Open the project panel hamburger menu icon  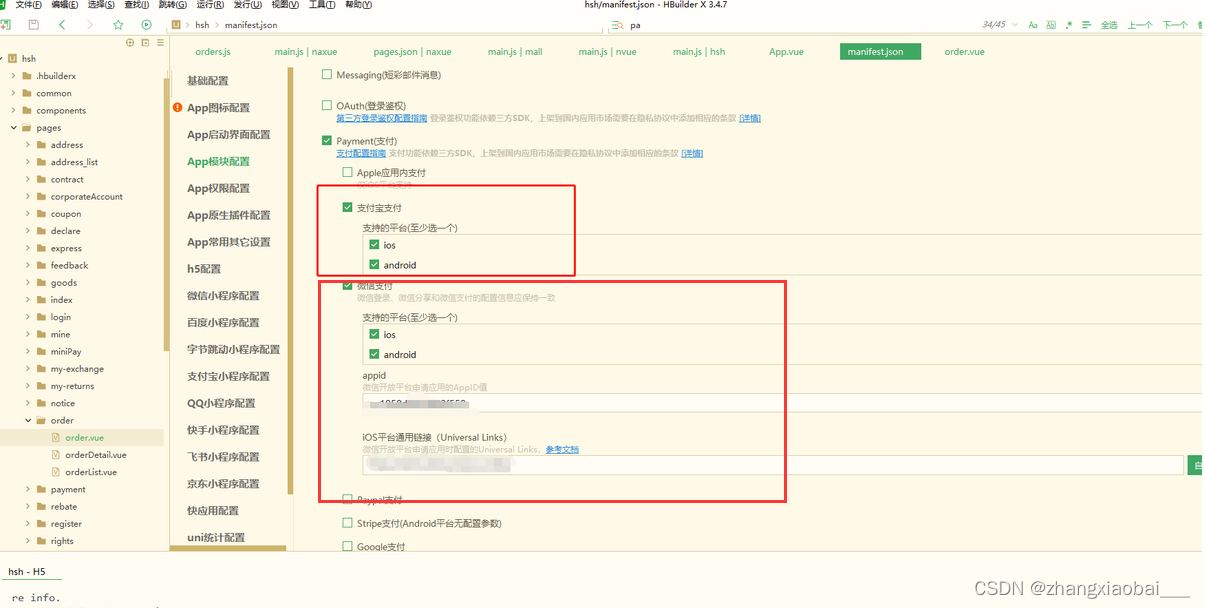pyautogui.click(x=160, y=43)
